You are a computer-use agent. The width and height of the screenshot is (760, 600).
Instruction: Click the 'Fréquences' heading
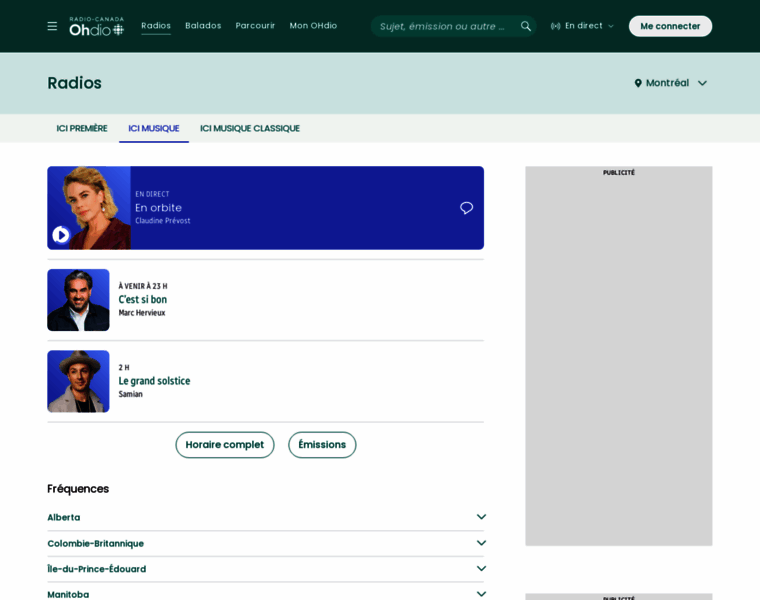(x=78, y=489)
